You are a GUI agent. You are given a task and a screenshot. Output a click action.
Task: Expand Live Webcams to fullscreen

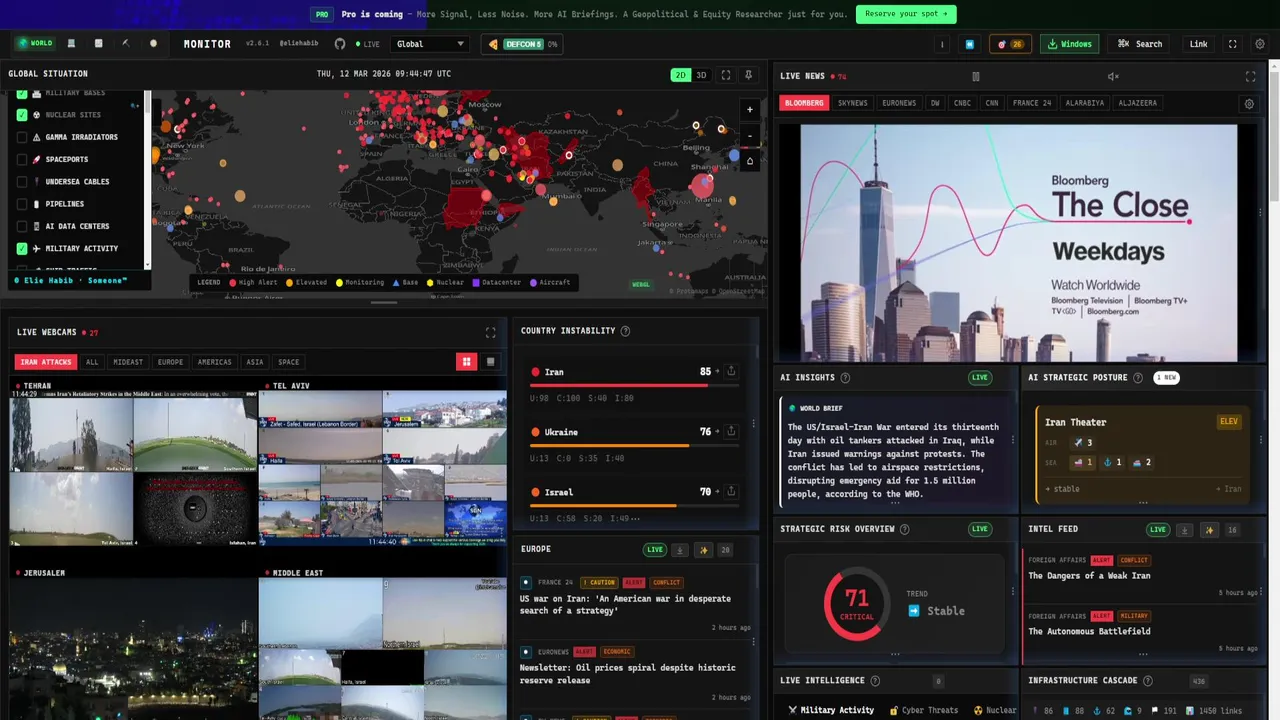490,332
